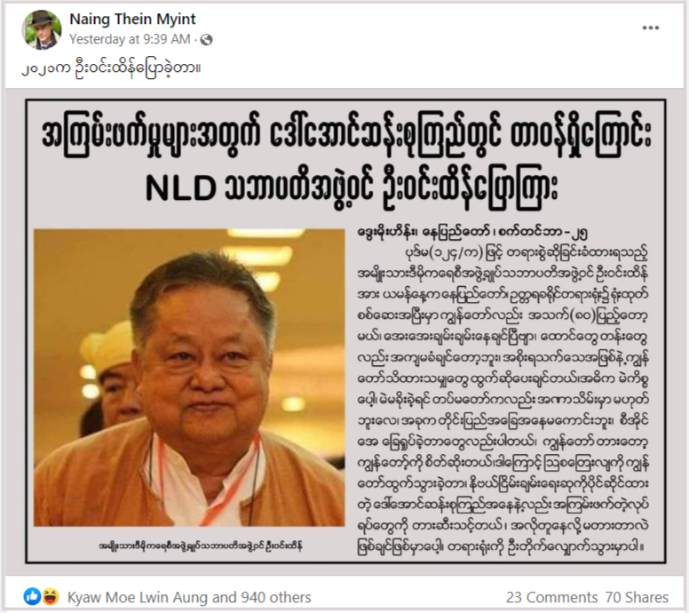Click Naing Thein Myint's profile picture
Viewport: 689px width, 613px height.
point(41,29)
